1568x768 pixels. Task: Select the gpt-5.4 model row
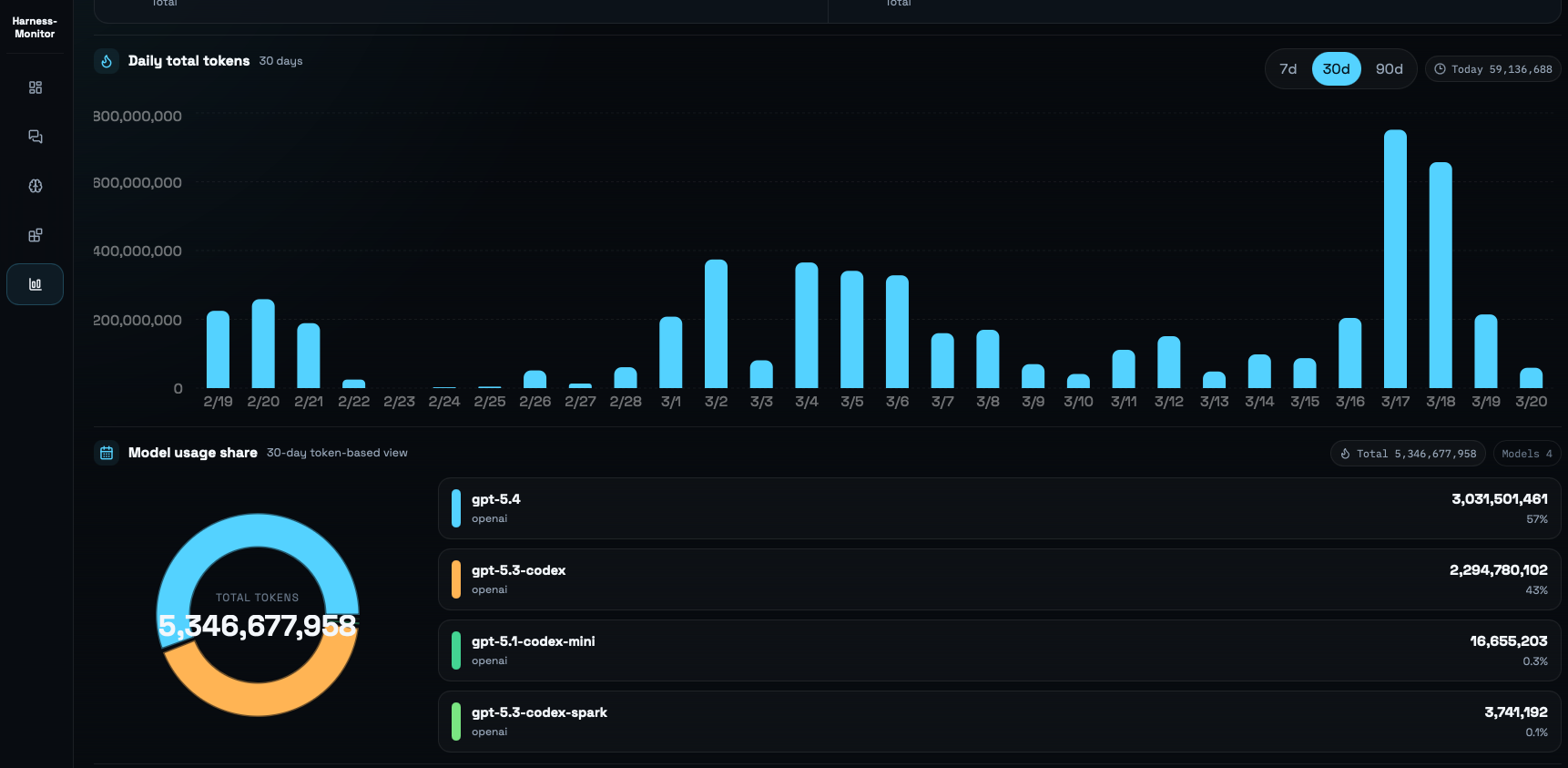coord(999,508)
